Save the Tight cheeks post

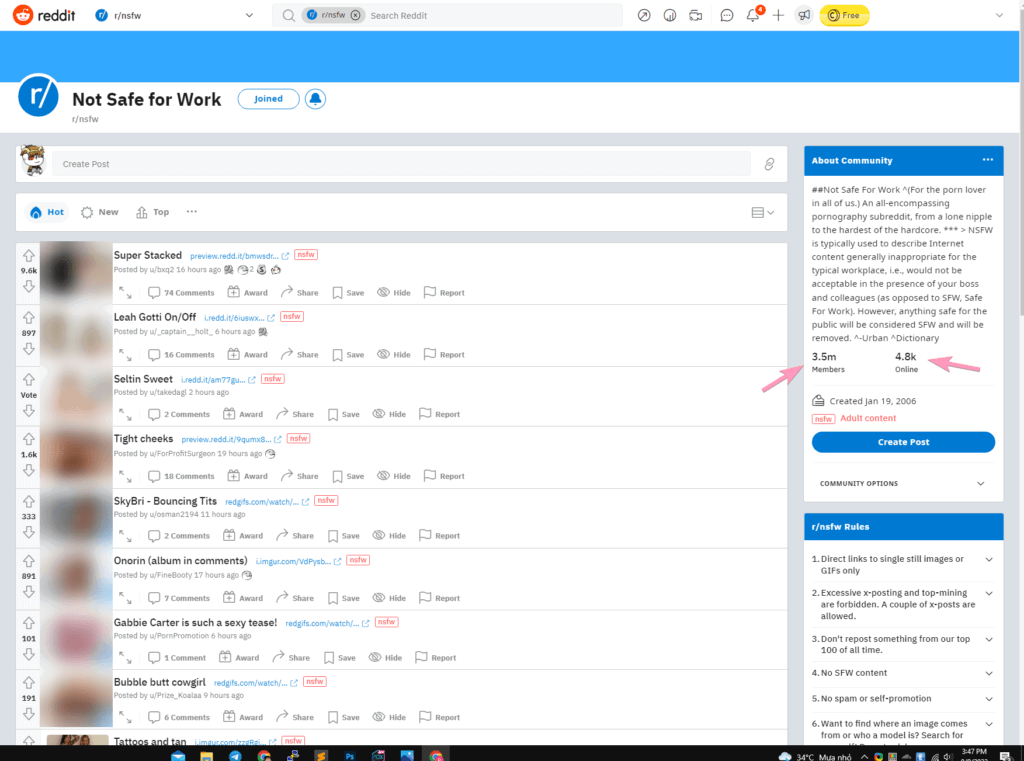pyautogui.click(x=348, y=476)
